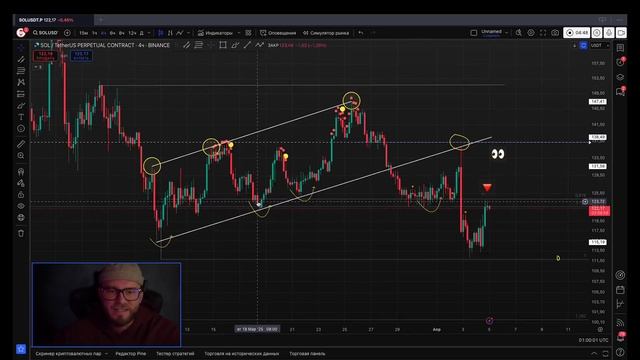This screenshot has width=640, height=360.
Task: Select the zoom in tool
Action: click(21, 156)
